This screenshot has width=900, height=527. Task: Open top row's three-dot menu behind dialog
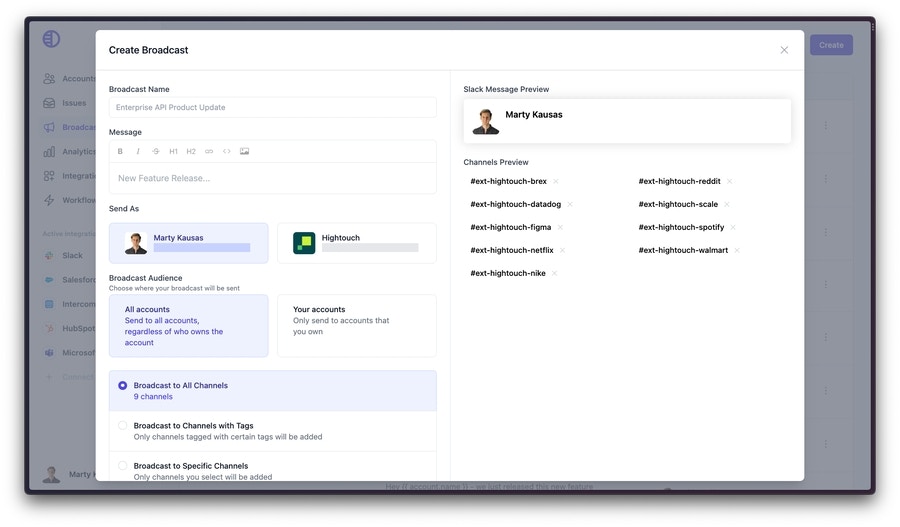tap(826, 125)
